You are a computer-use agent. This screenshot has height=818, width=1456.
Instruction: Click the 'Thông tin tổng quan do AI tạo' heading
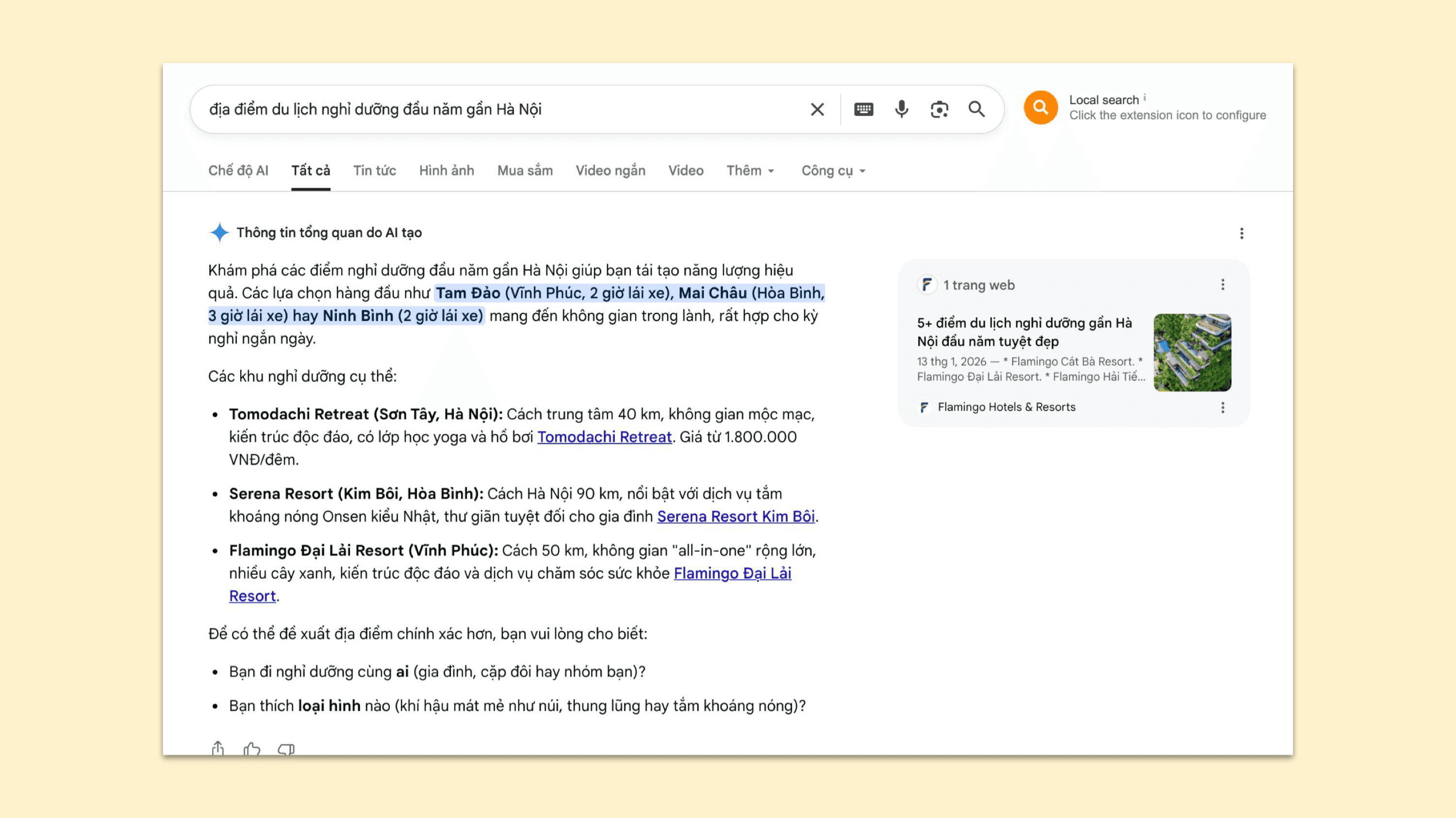[x=329, y=233]
